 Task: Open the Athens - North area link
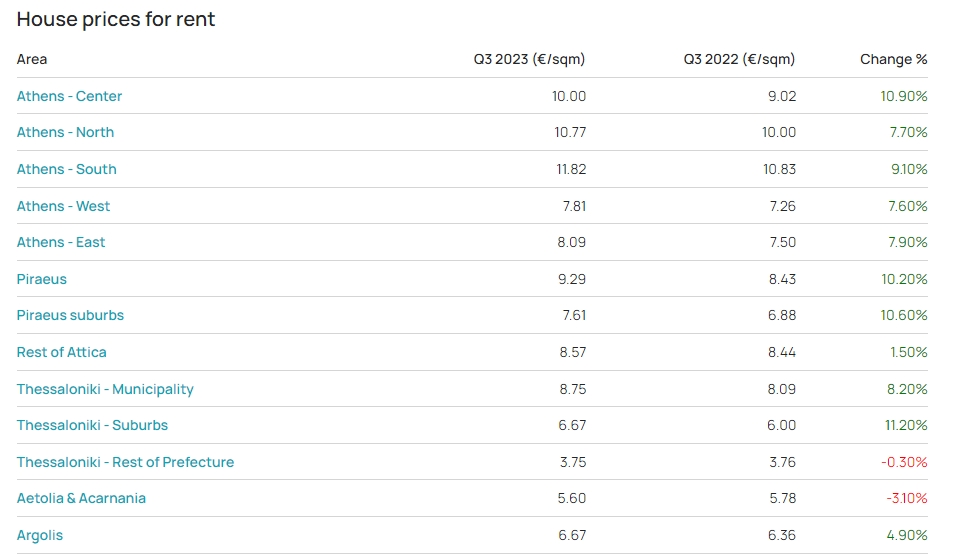click(65, 133)
